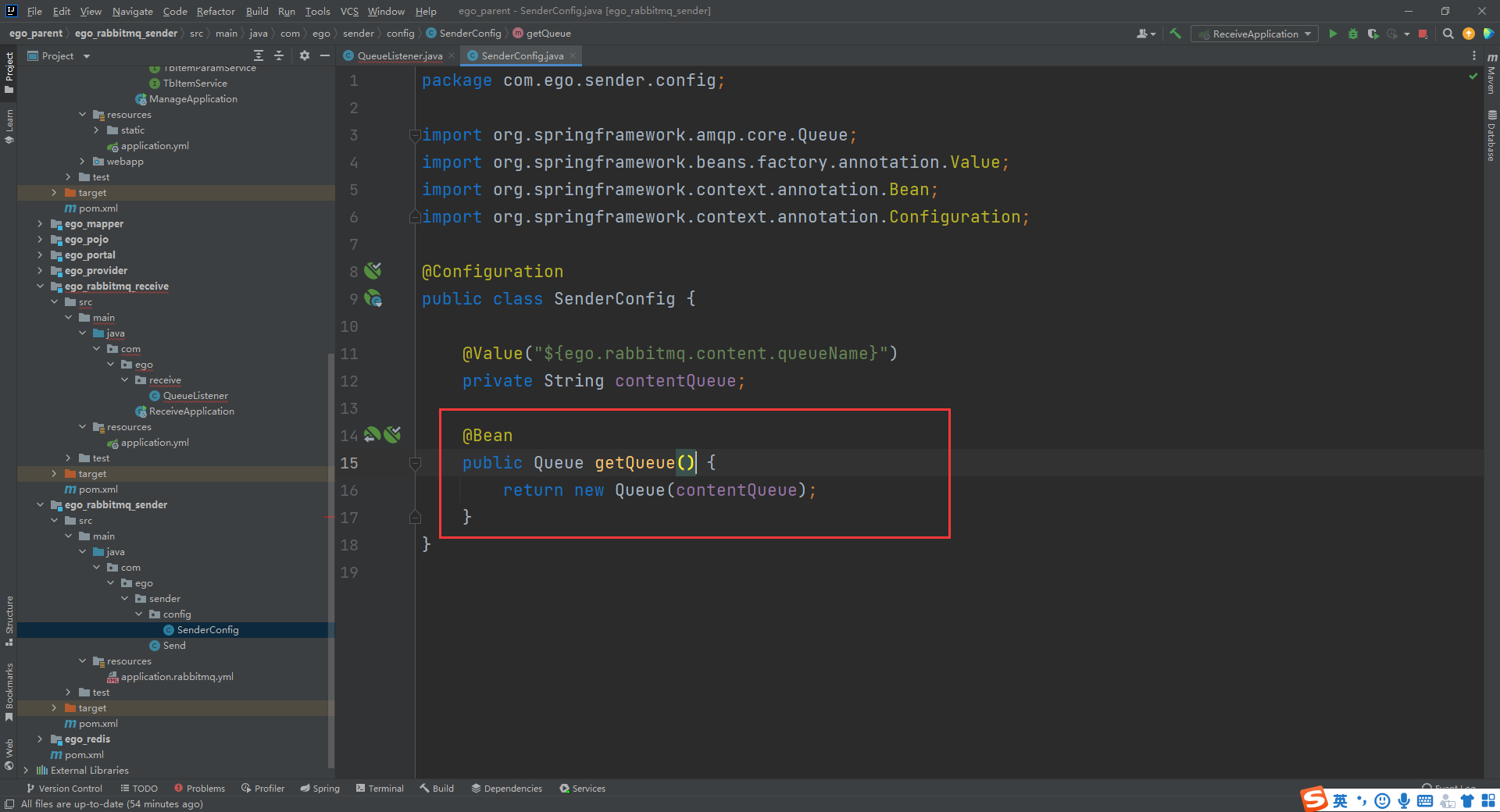Select the SenderConfig.java editor tab
Screen dimensions: 1500x812
tap(522, 55)
